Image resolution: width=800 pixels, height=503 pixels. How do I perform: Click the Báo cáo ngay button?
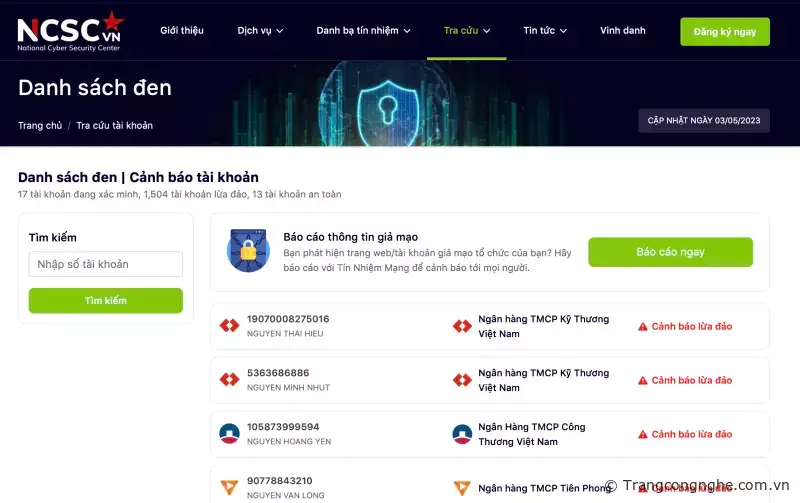point(670,252)
